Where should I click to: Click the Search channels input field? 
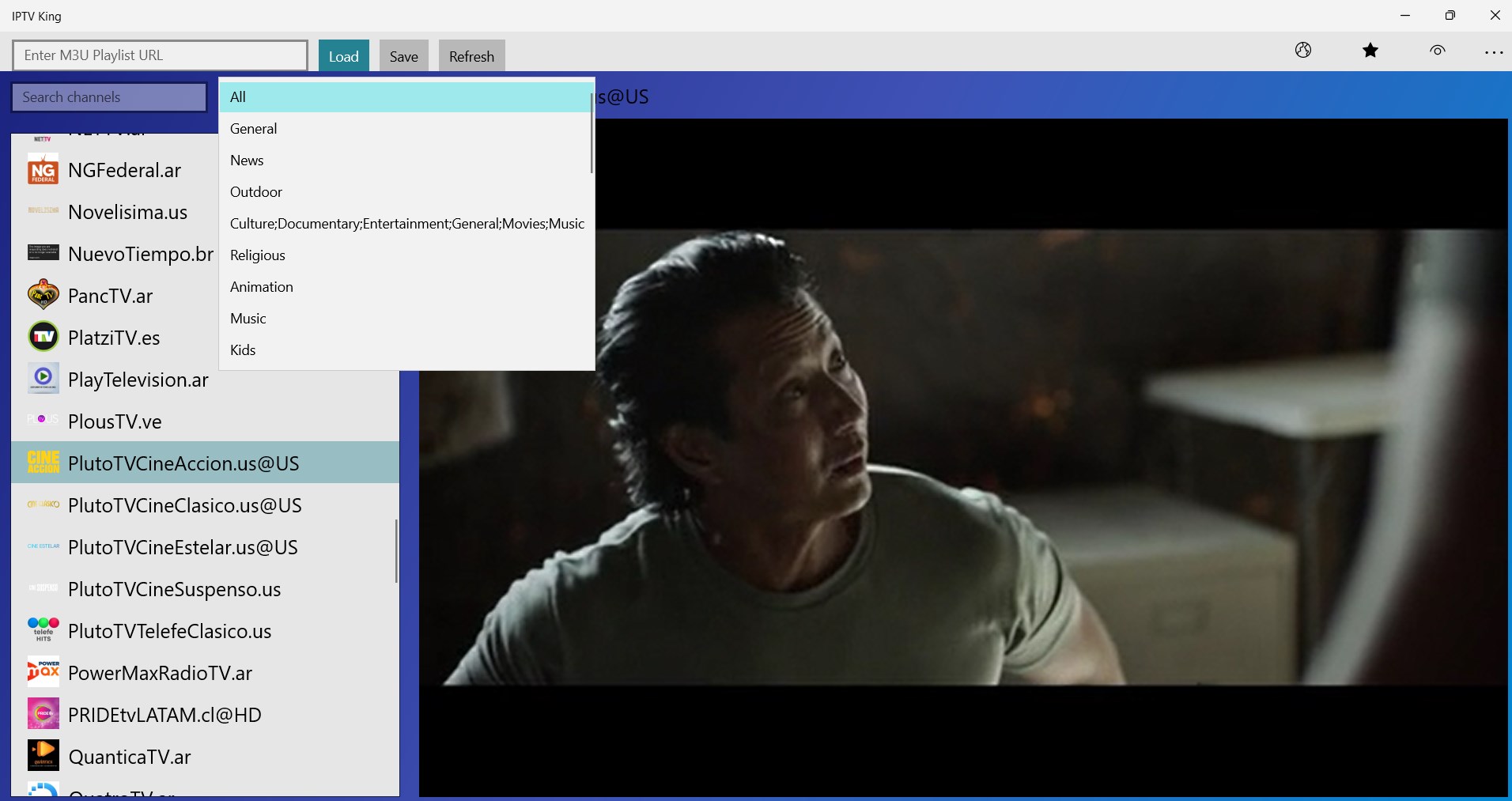point(108,96)
